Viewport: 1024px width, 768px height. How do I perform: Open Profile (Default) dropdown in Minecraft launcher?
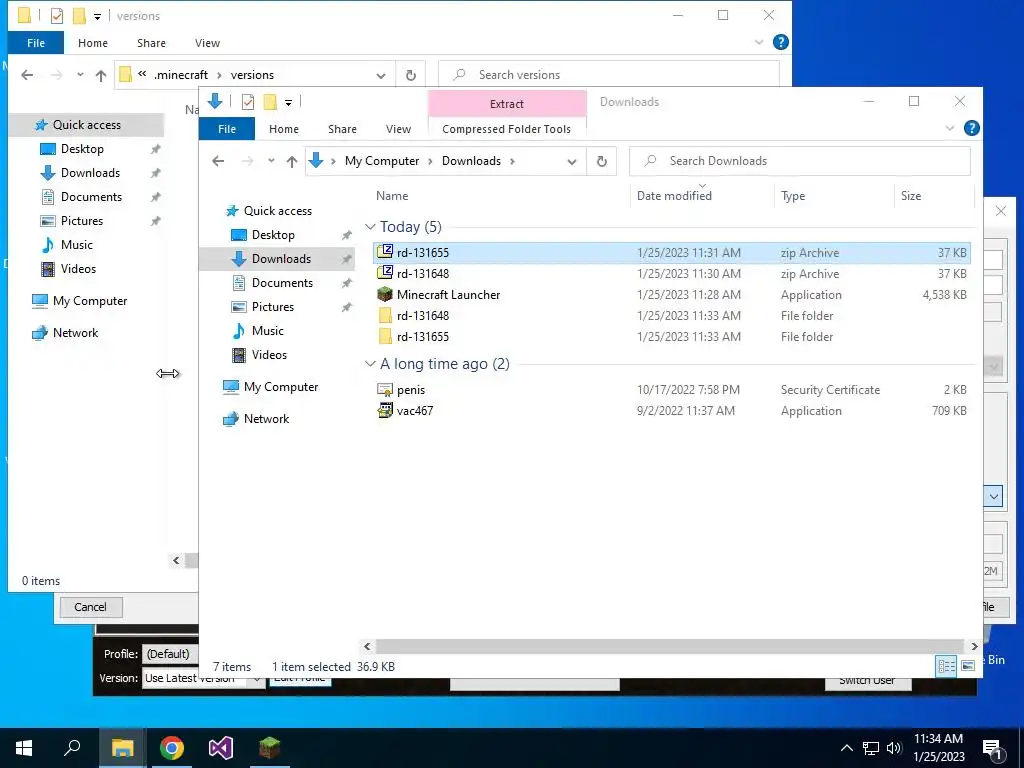[x=168, y=654]
